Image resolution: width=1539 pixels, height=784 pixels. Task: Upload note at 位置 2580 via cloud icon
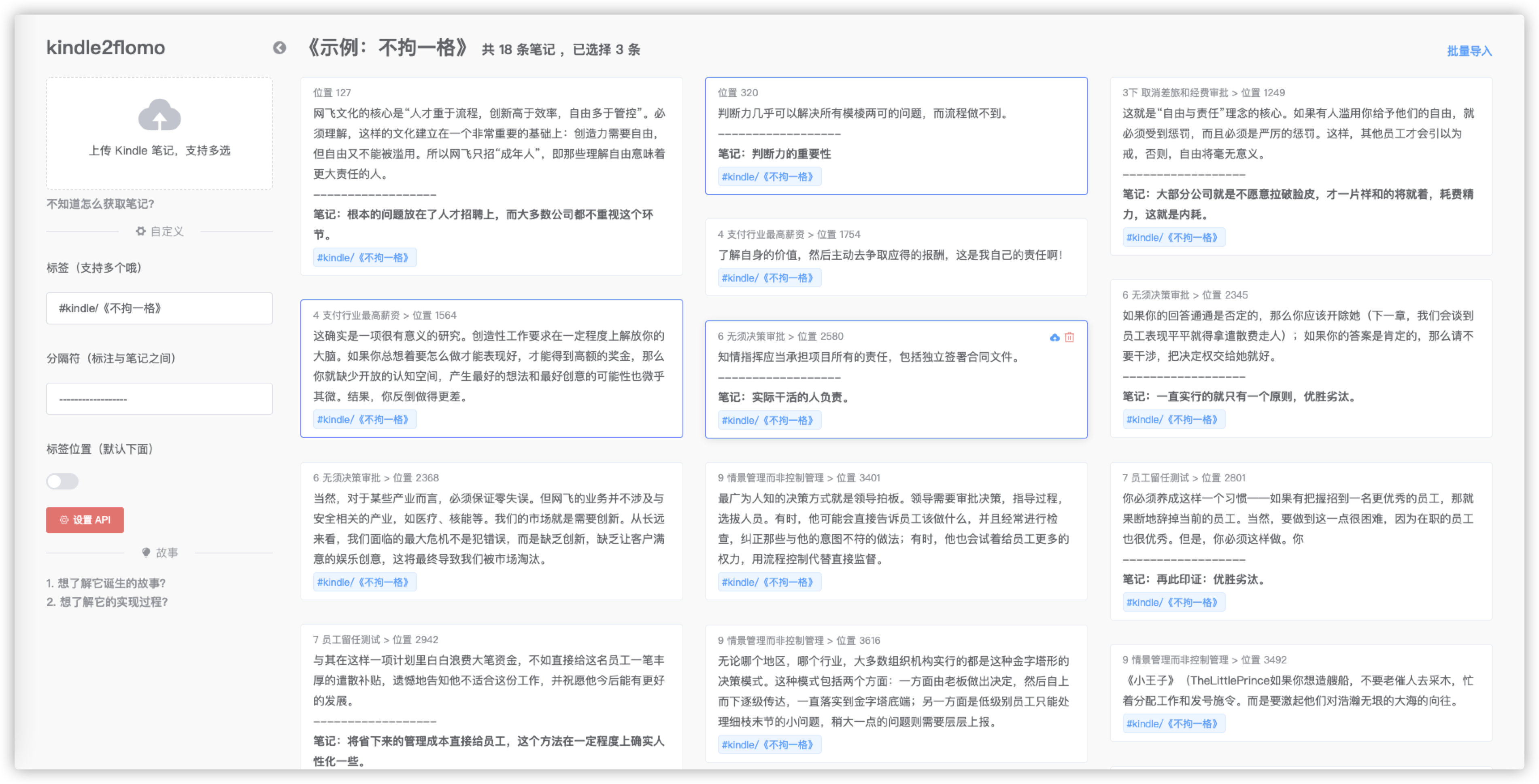click(x=1054, y=337)
